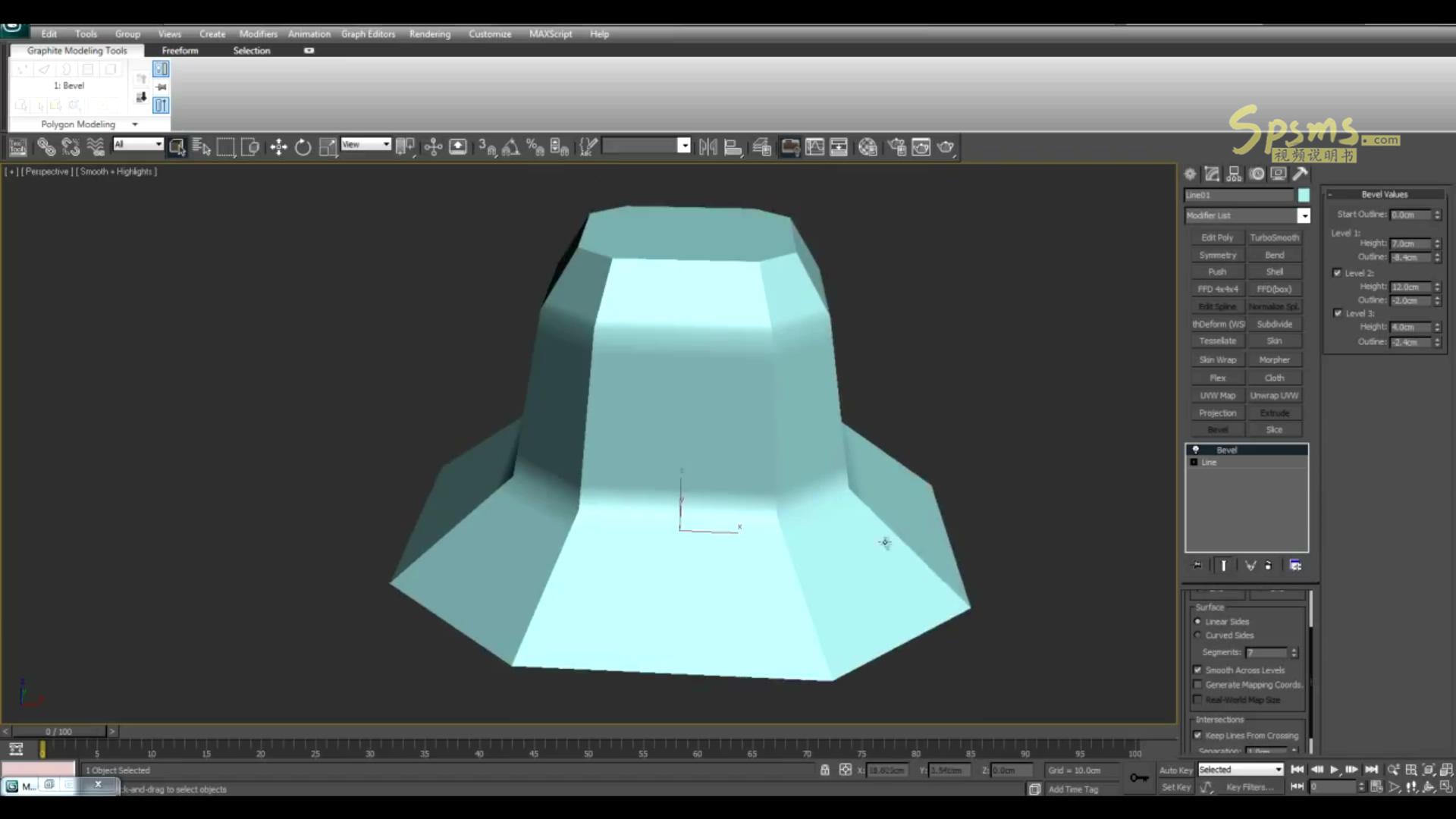Toggle Angle Snap
Screen dimensions: 1456x819
[510, 147]
